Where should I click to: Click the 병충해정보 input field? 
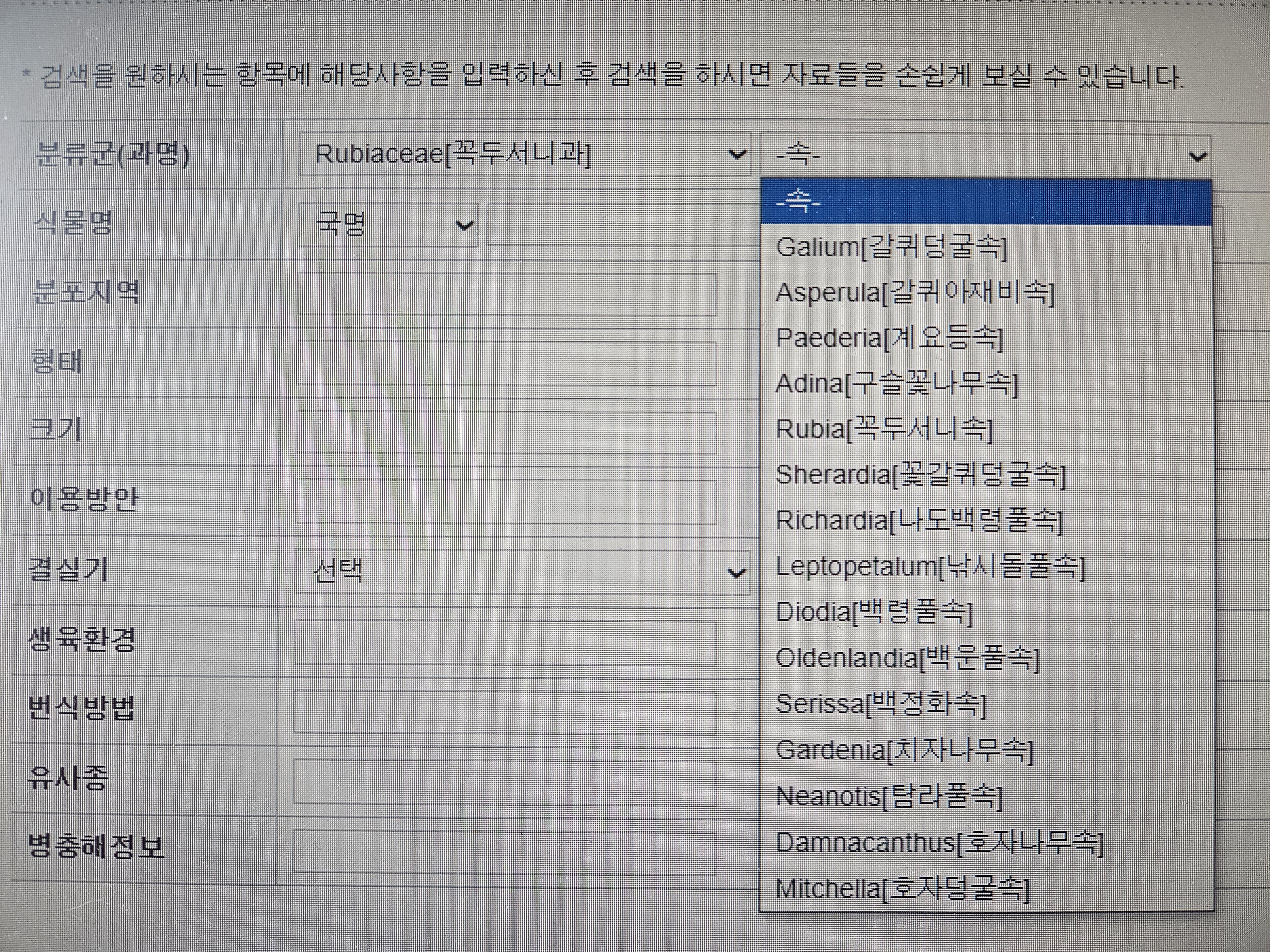coord(505,850)
